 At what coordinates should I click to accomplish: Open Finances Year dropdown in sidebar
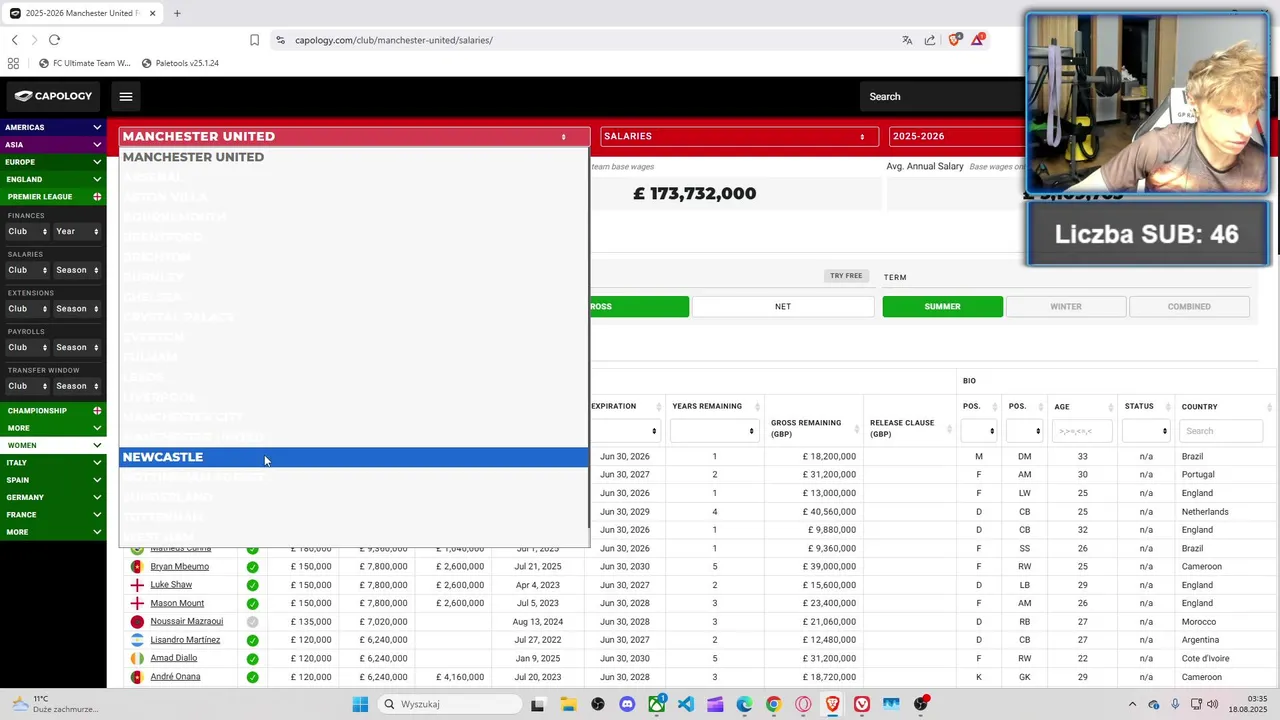click(77, 232)
